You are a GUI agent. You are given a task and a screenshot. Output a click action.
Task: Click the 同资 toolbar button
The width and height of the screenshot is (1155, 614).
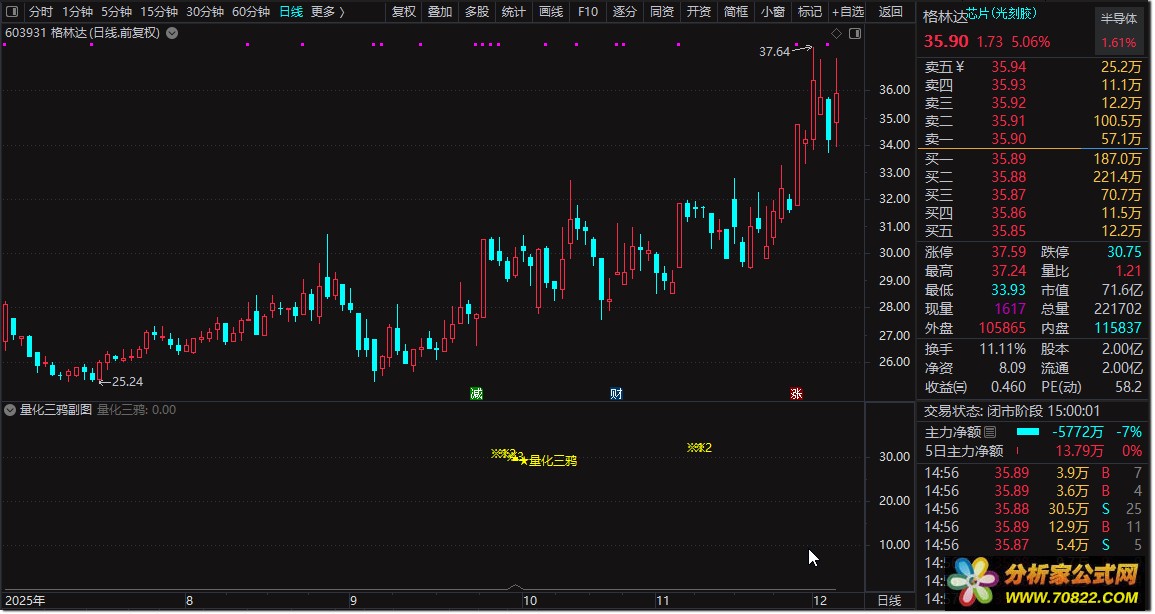[x=661, y=12]
